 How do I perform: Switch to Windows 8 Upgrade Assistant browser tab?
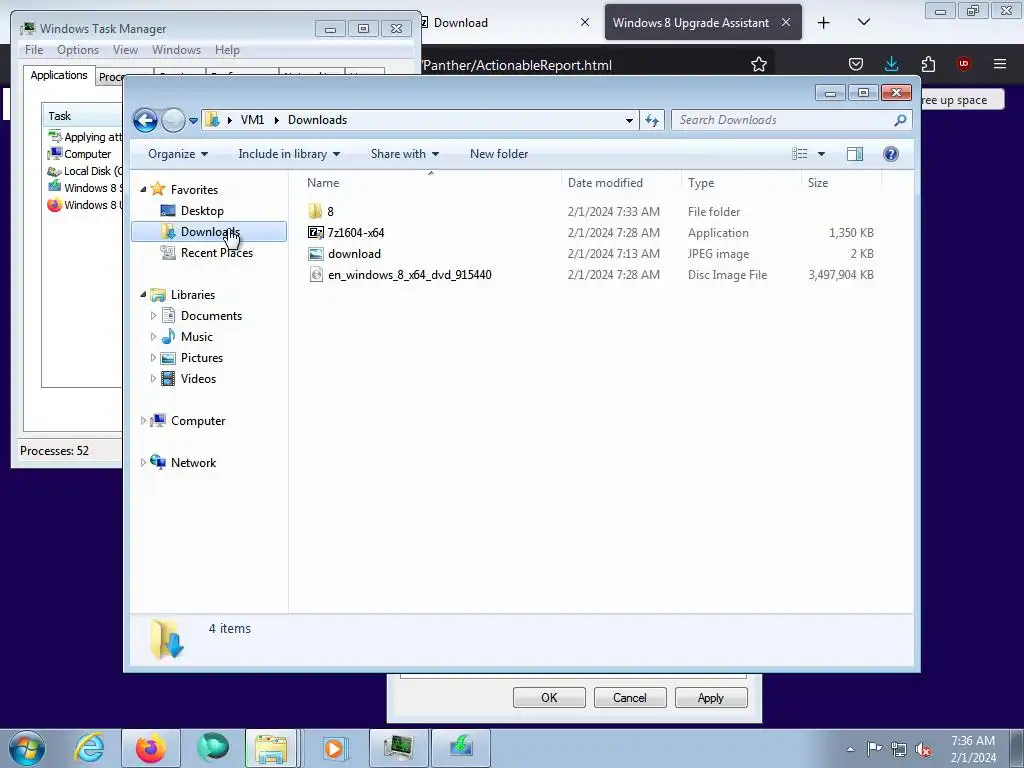click(691, 23)
